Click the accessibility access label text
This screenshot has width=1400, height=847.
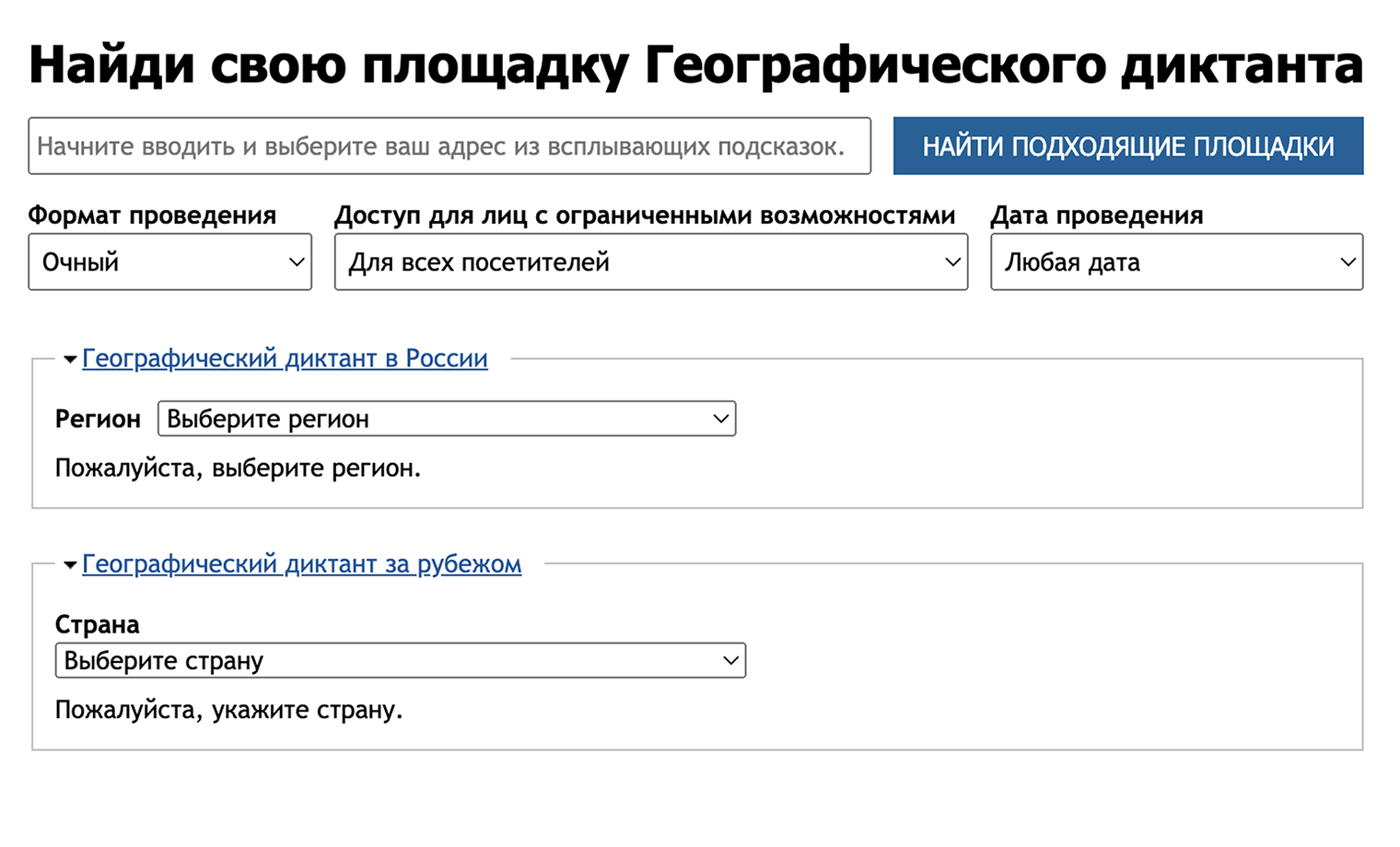tap(645, 215)
